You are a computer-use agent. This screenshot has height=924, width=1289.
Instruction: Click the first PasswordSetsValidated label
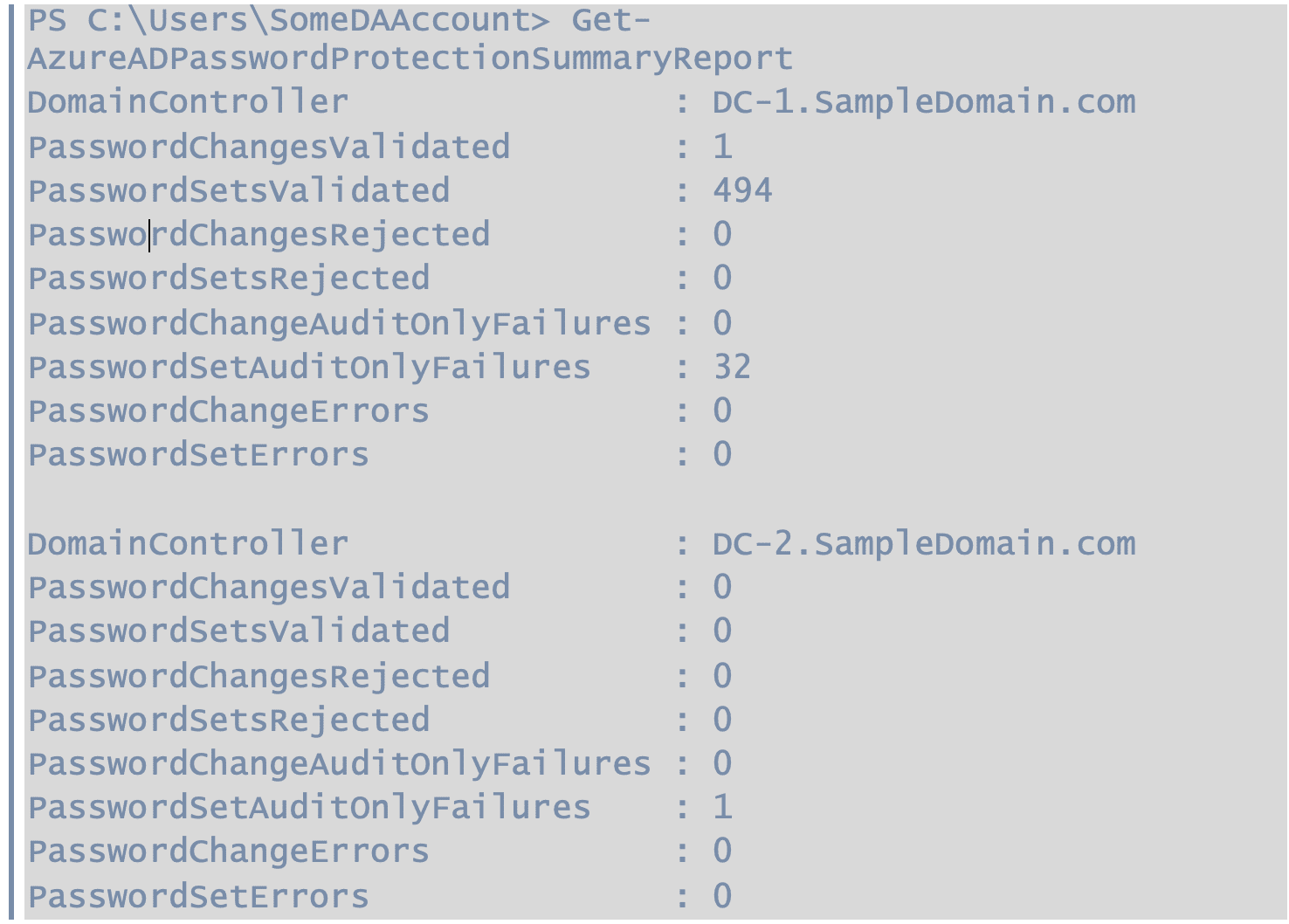239,190
